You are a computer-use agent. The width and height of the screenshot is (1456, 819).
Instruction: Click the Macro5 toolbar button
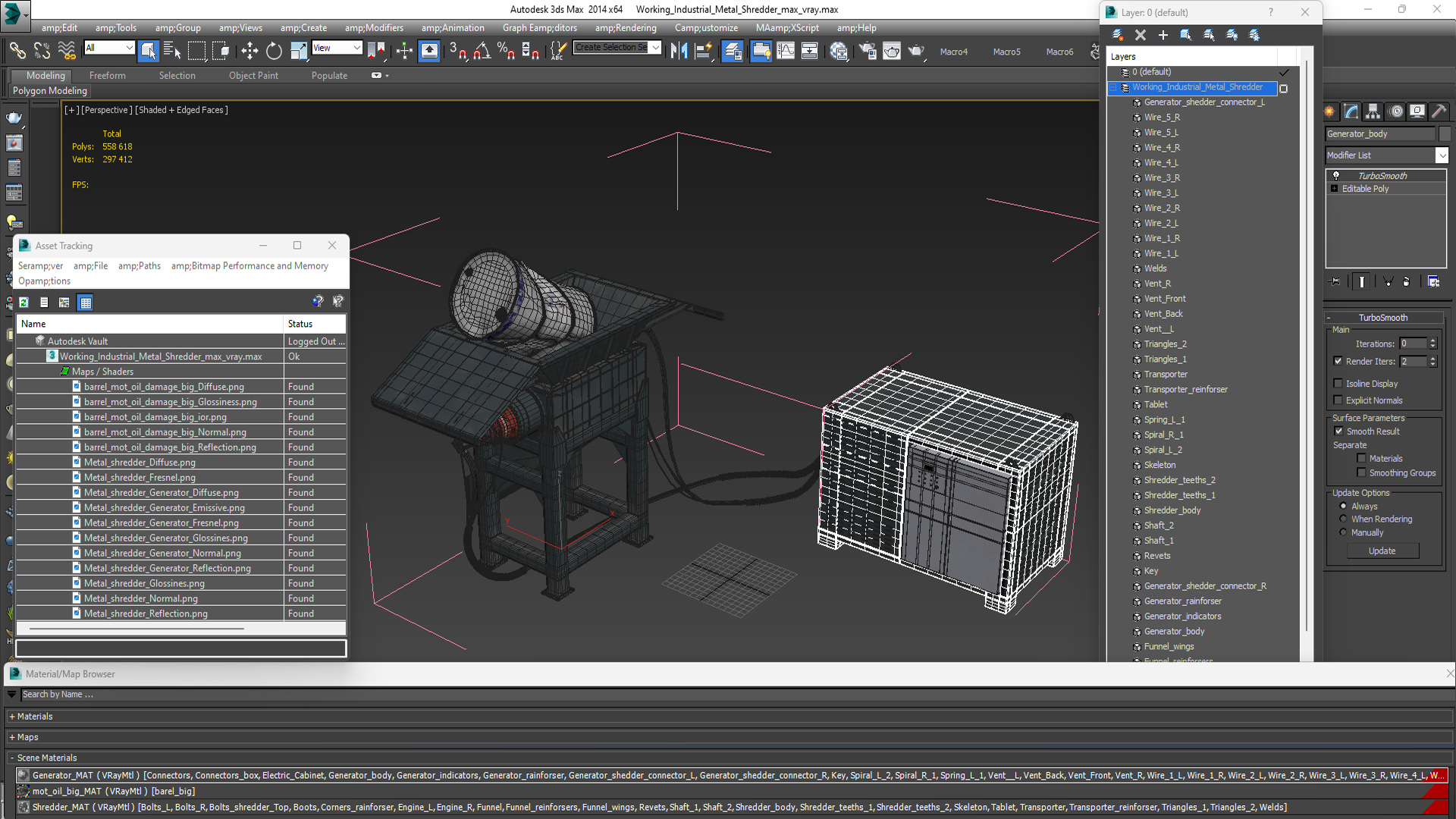[1006, 52]
